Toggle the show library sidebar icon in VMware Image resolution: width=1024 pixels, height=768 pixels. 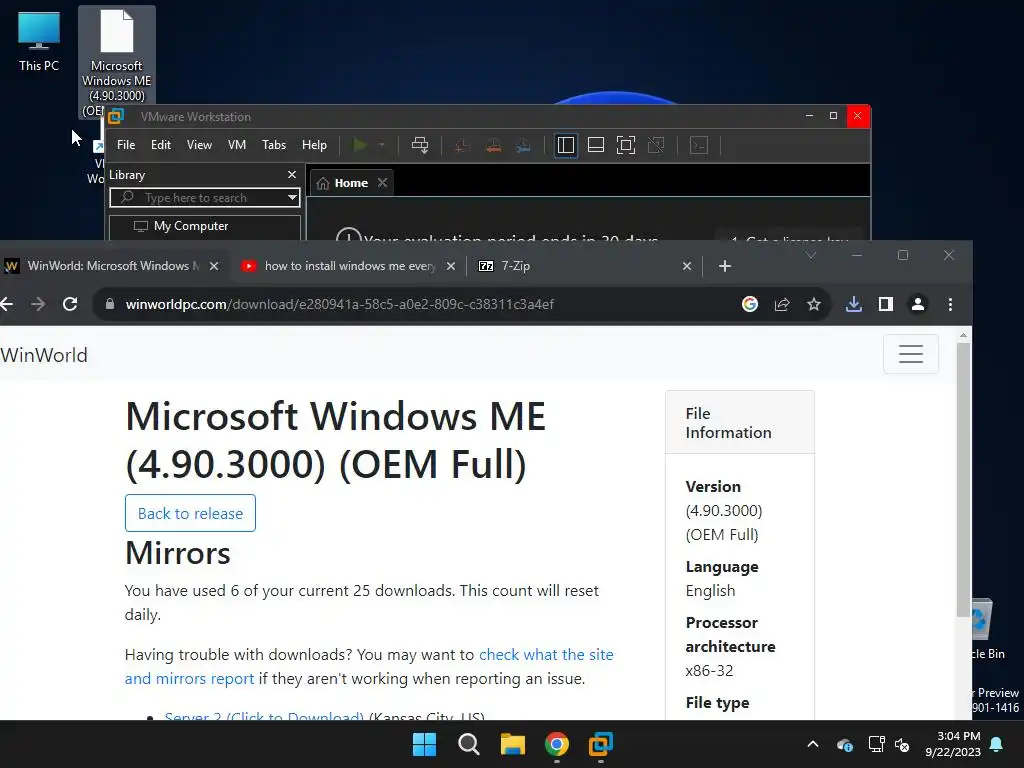coord(566,145)
